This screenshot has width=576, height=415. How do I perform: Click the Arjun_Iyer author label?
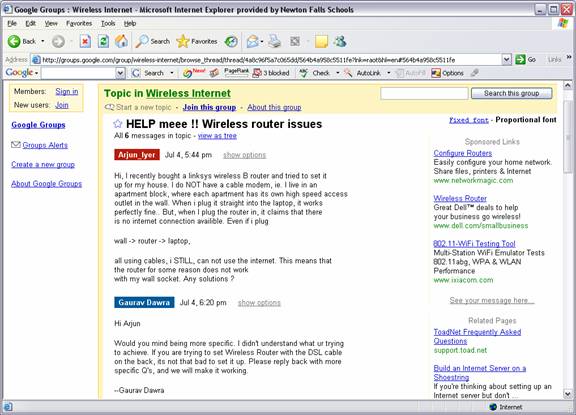137,155
